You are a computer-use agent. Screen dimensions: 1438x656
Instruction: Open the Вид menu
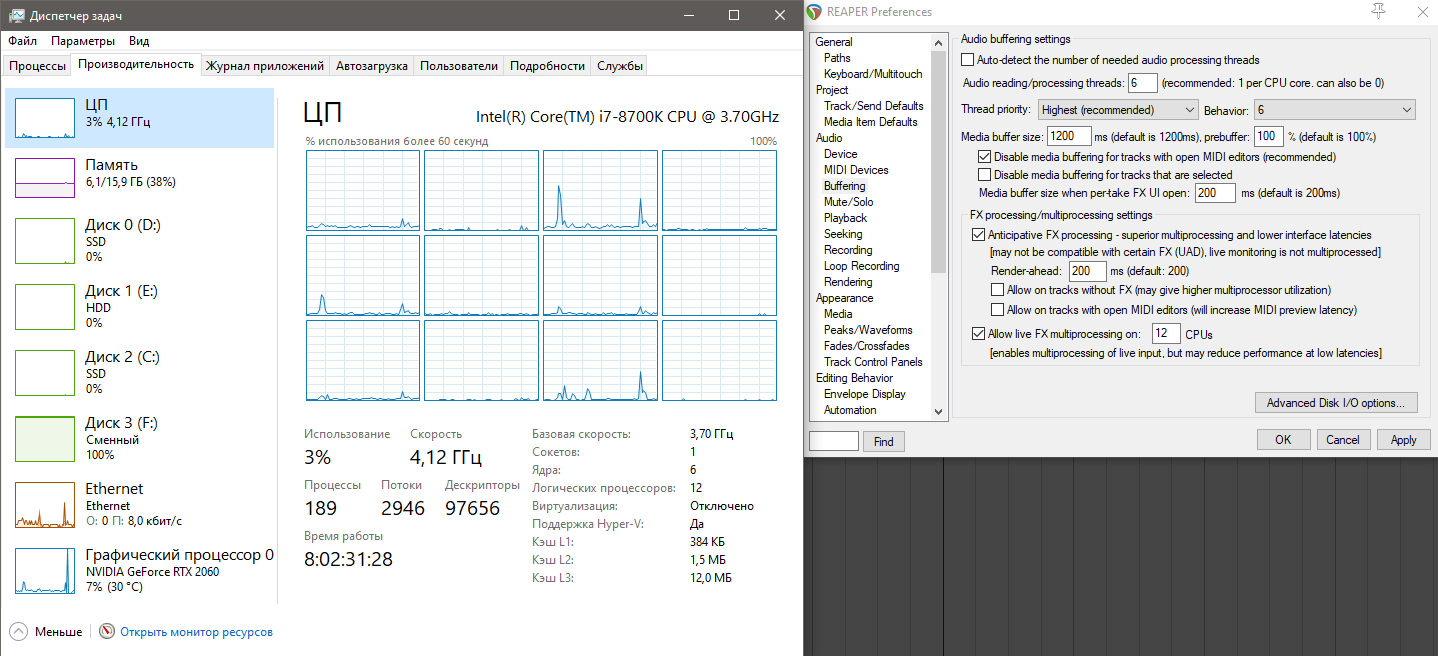pos(139,41)
